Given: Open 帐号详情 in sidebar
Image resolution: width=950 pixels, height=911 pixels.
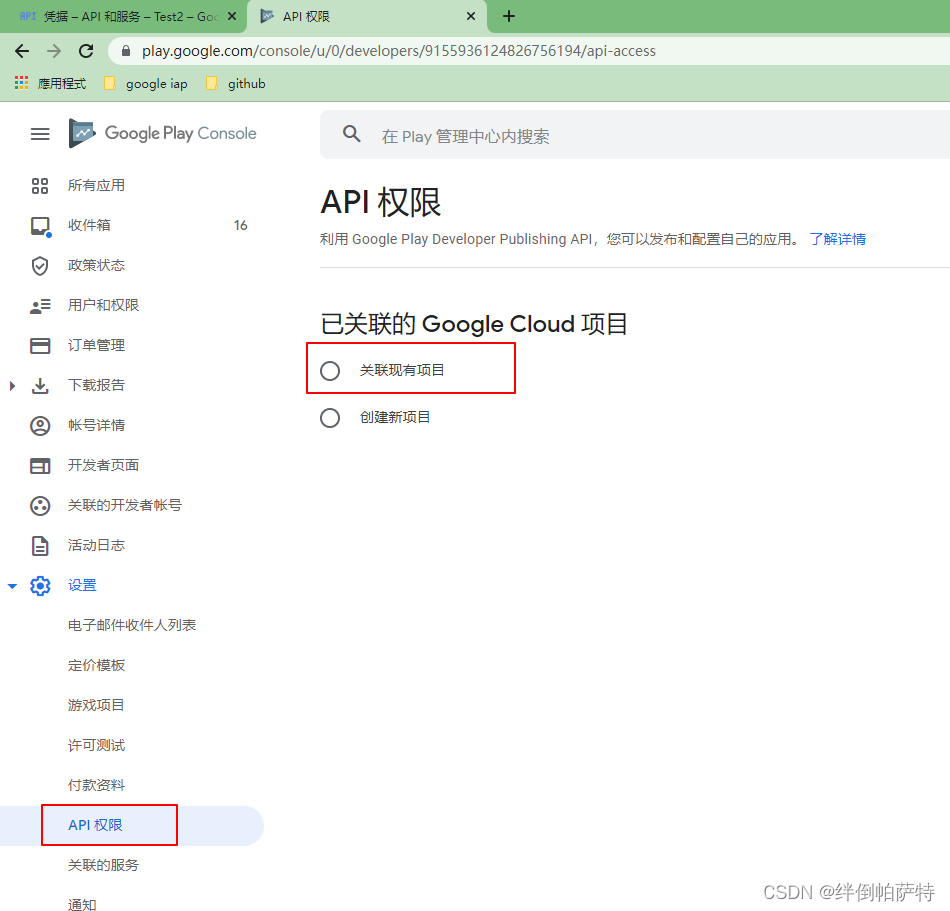Looking at the screenshot, I should point(96,425).
